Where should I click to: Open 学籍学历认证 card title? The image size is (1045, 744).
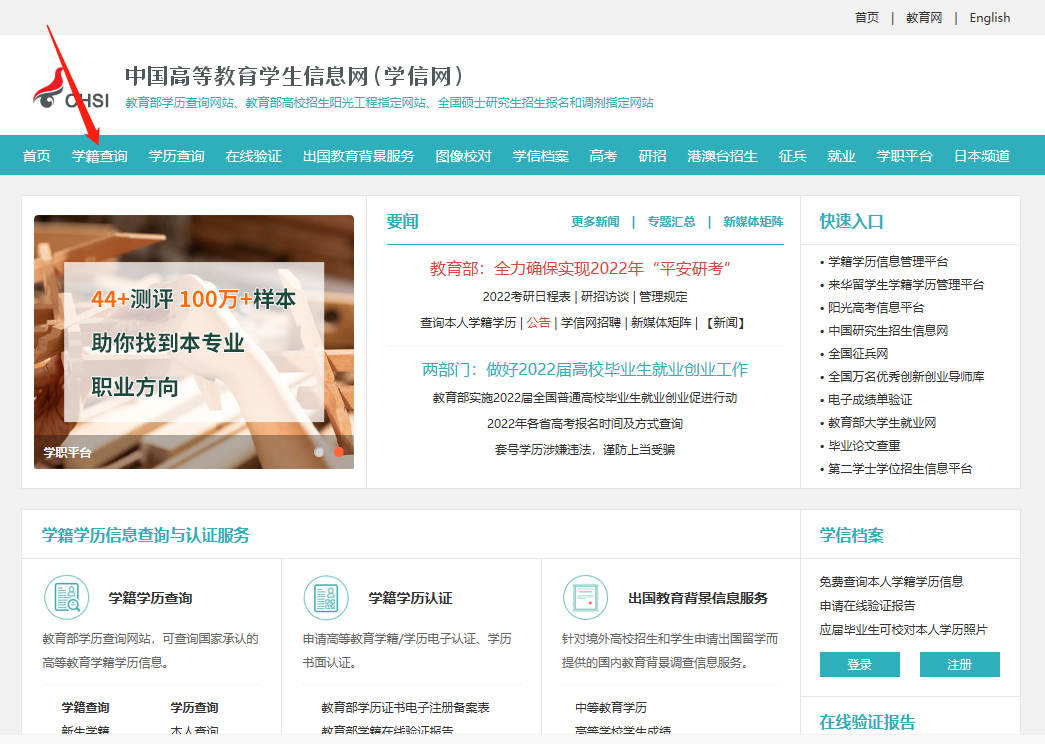tap(411, 598)
